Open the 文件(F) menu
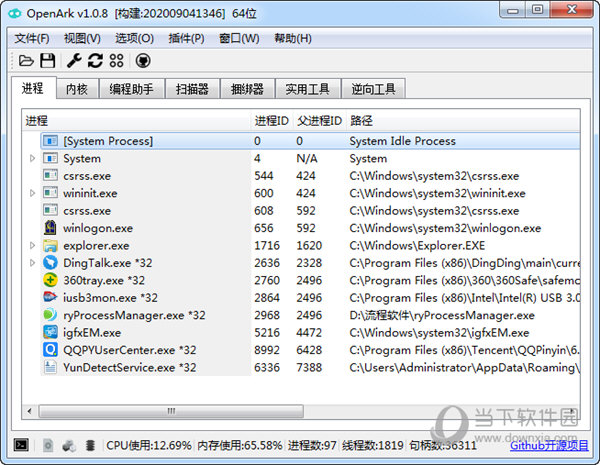 click(32, 38)
